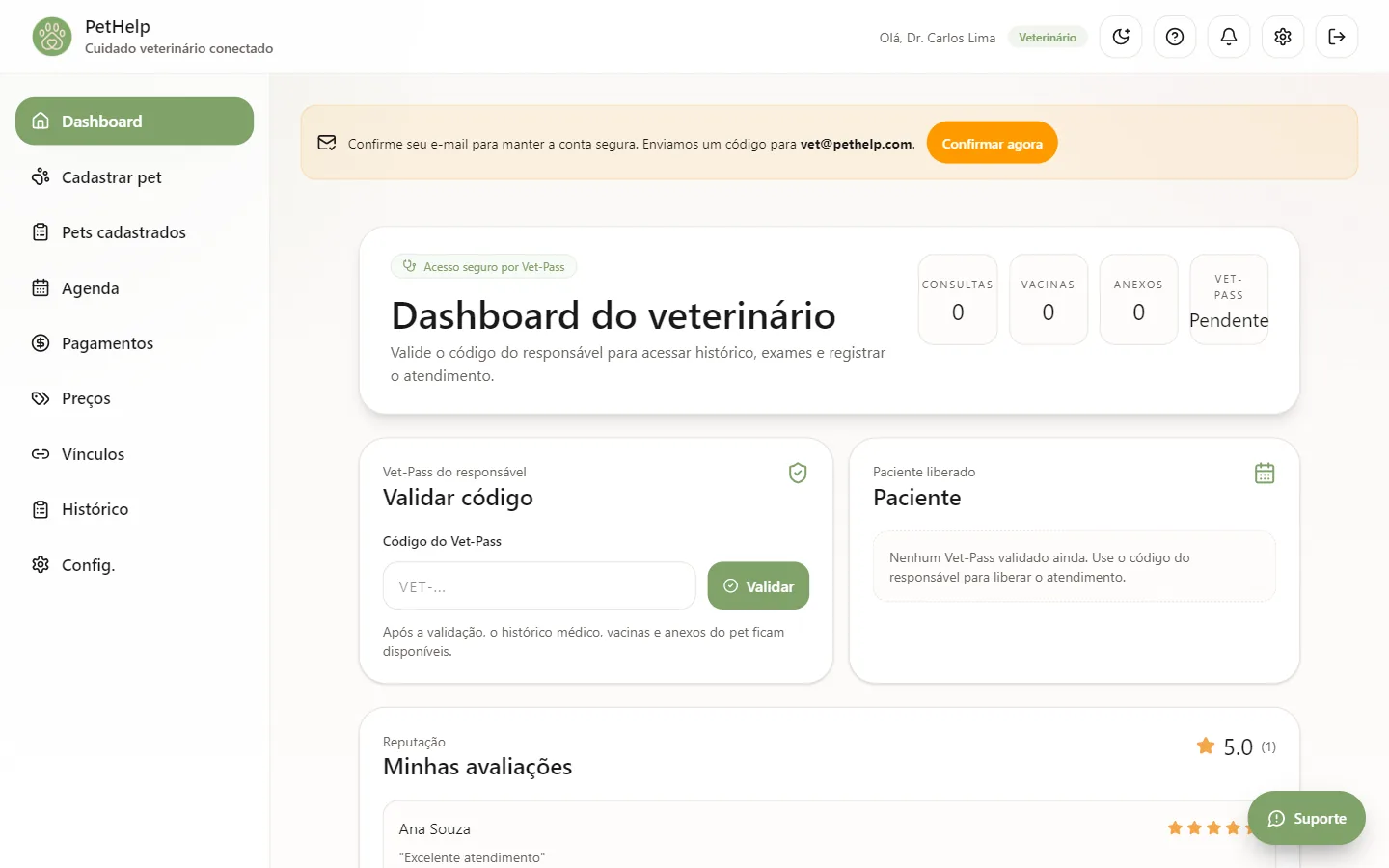This screenshot has width=1389, height=868.
Task: Click the calendar icon in Paciente card
Action: pos(1265,473)
